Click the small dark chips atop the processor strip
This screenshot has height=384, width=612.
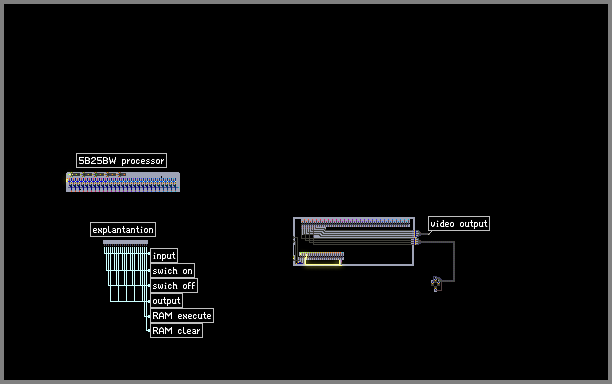(97, 174)
